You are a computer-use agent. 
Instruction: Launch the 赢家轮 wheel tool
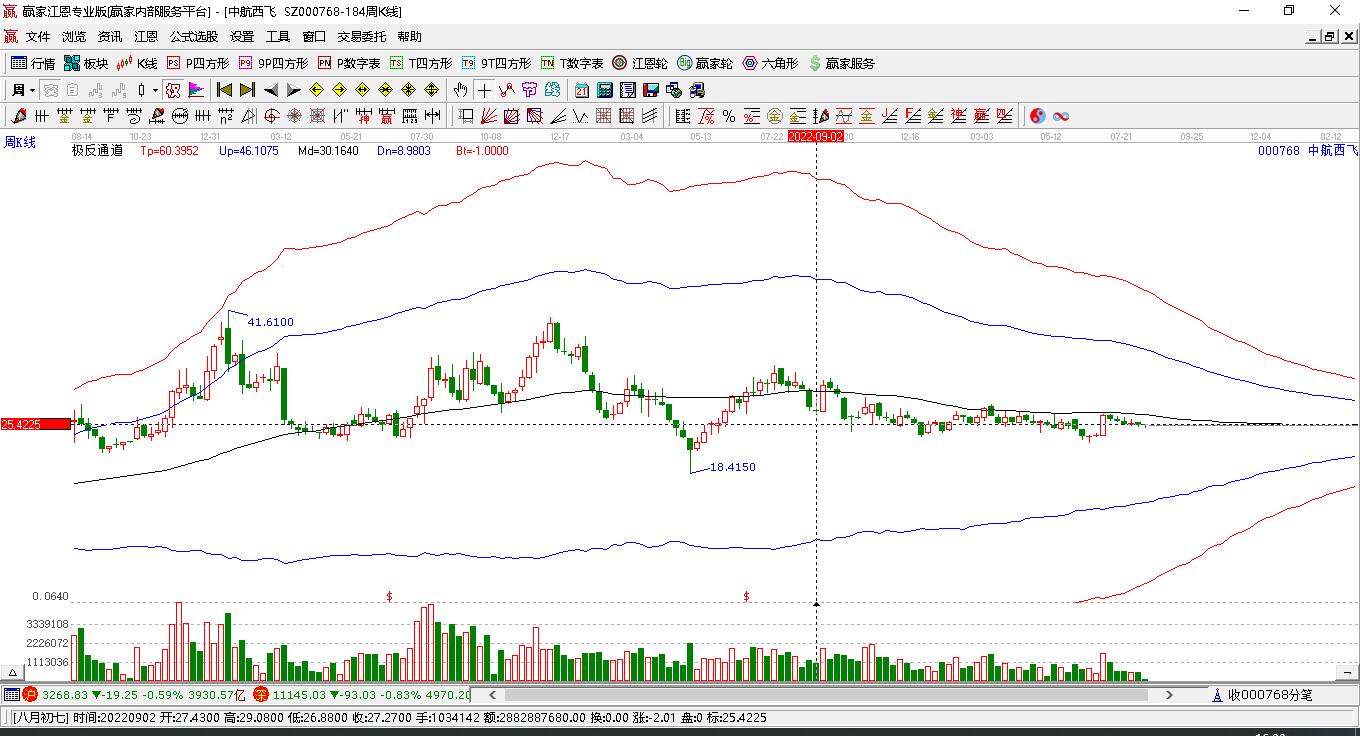(x=705, y=63)
